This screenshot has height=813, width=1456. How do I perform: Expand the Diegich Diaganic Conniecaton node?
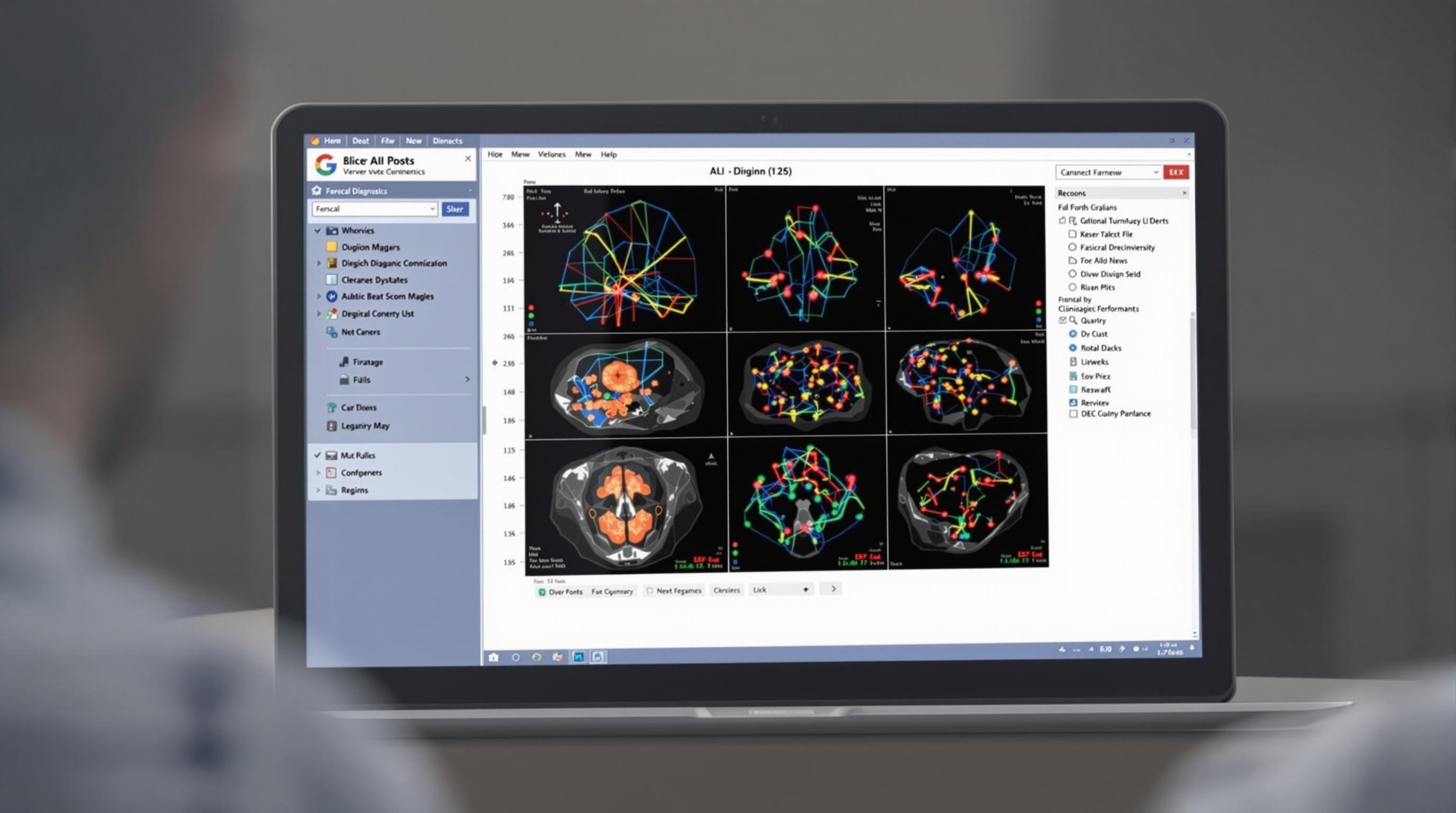point(318,263)
